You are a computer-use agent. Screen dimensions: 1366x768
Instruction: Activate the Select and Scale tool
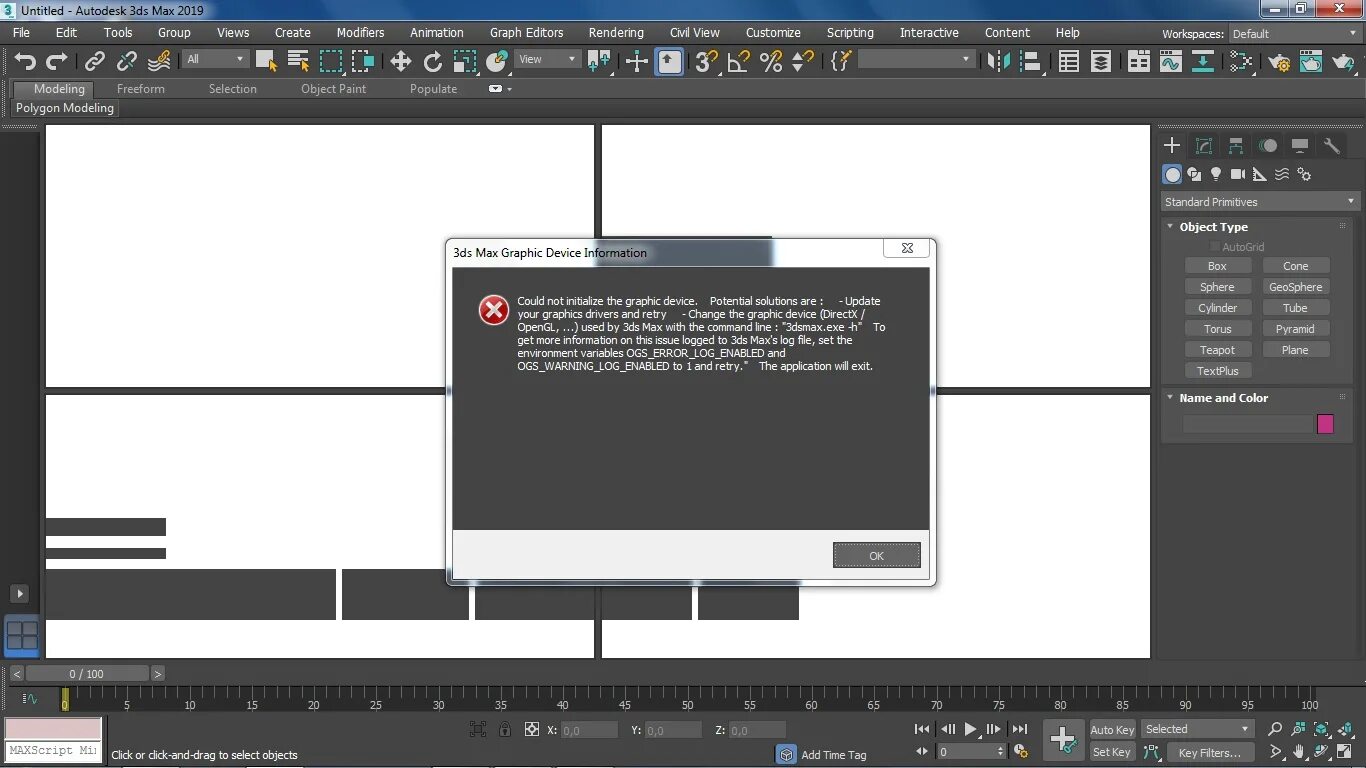(x=465, y=62)
